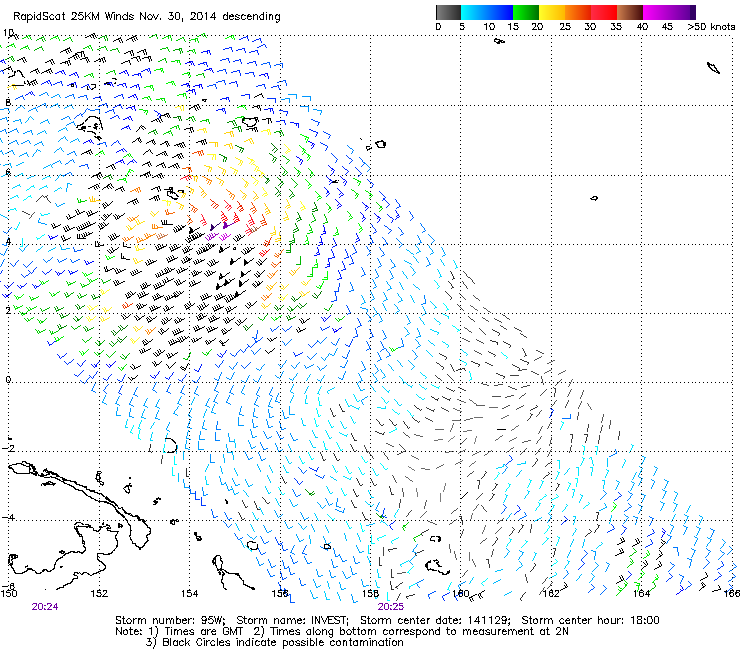Click 'Storm center date: 141129;' text
The height and width of the screenshot is (650, 740).
click(436, 620)
